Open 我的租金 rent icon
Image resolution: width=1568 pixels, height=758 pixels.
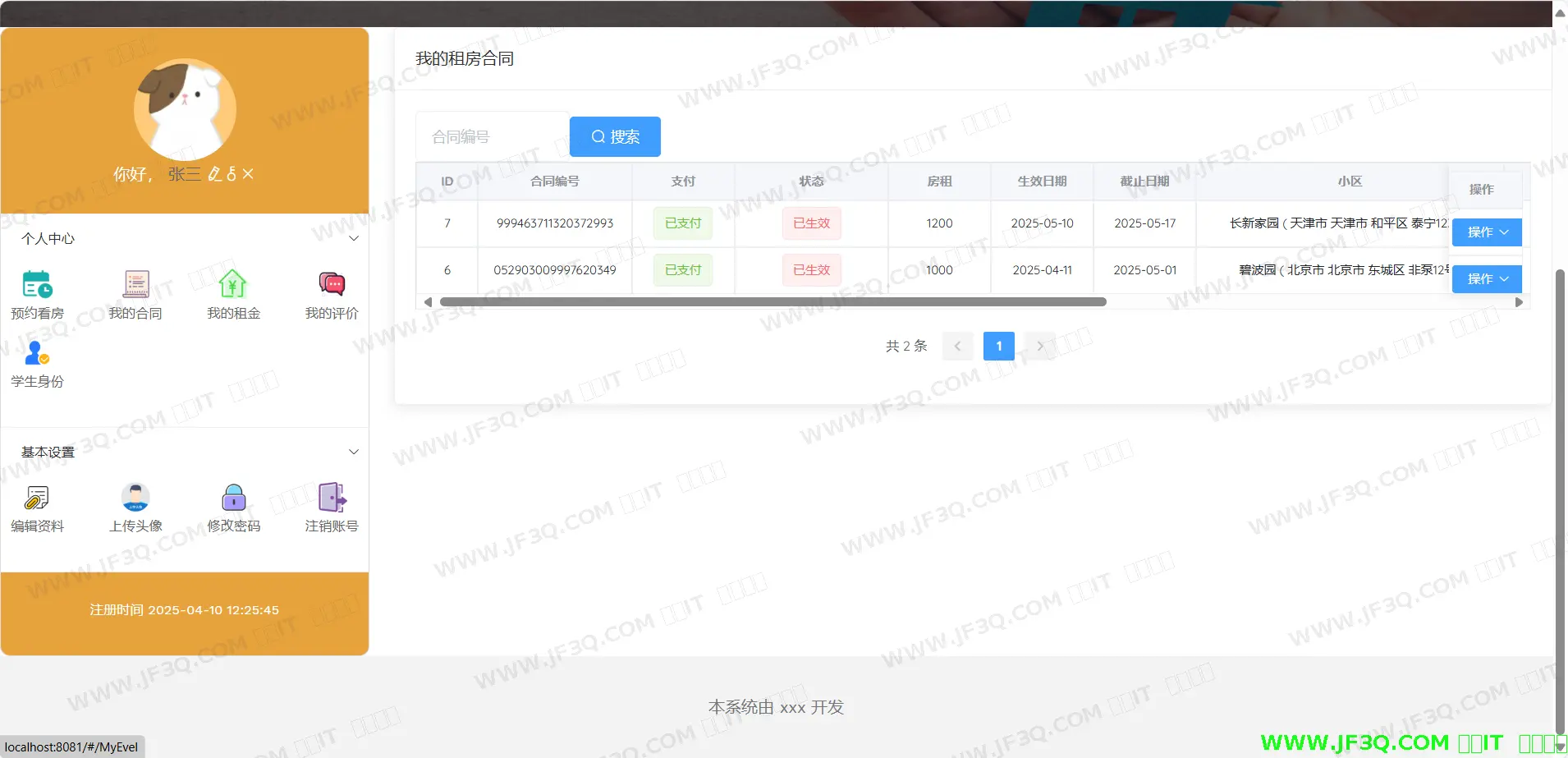[x=233, y=284]
